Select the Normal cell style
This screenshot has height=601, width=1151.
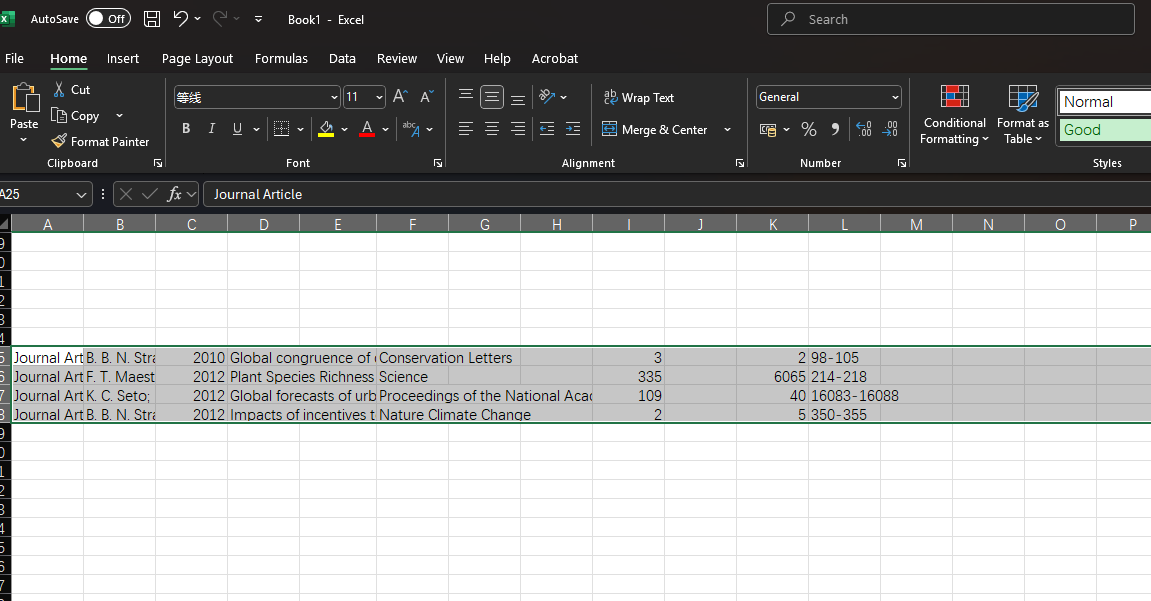(1105, 102)
